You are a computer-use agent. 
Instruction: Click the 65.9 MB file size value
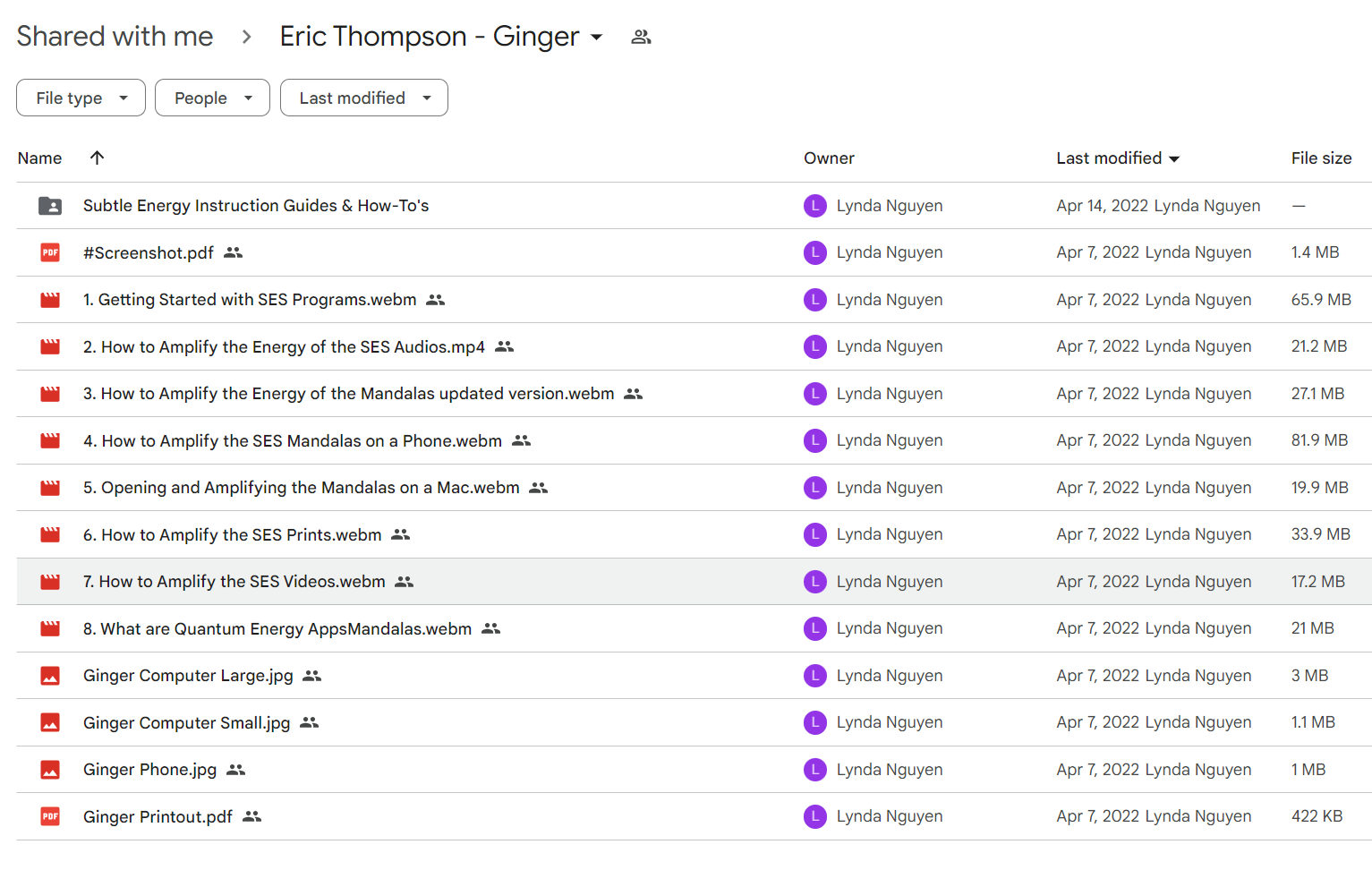[1321, 300]
